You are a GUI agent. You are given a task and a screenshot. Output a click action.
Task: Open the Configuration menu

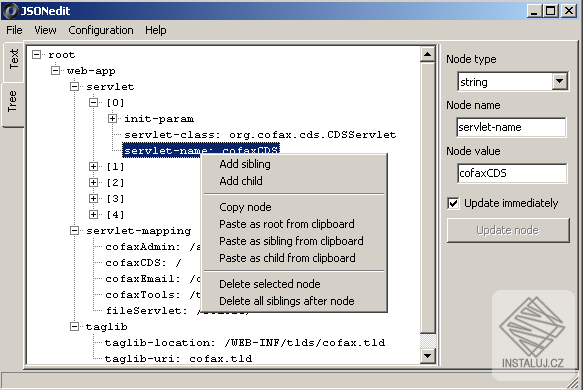(101, 30)
